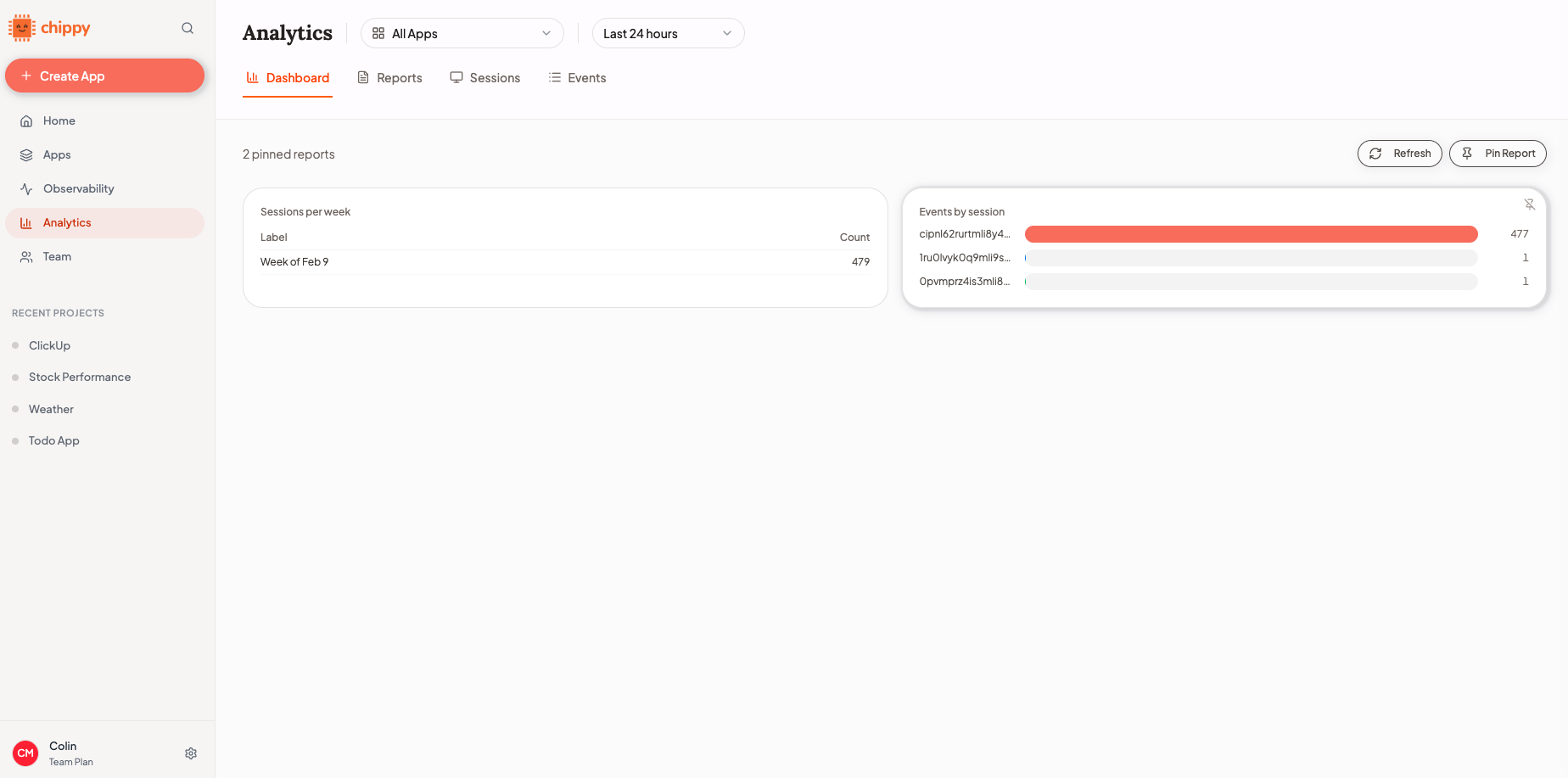This screenshot has height=778, width=1568.
Task: Click the Refresh button
Action: [x=1400, y=154]
